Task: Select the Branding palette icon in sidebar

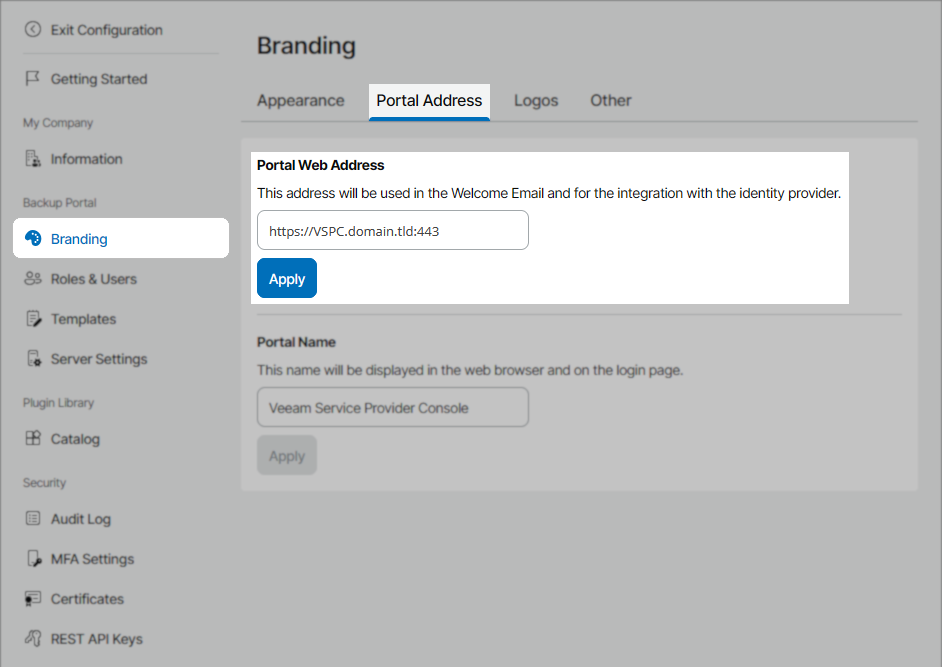Action: tap(33, 238)
